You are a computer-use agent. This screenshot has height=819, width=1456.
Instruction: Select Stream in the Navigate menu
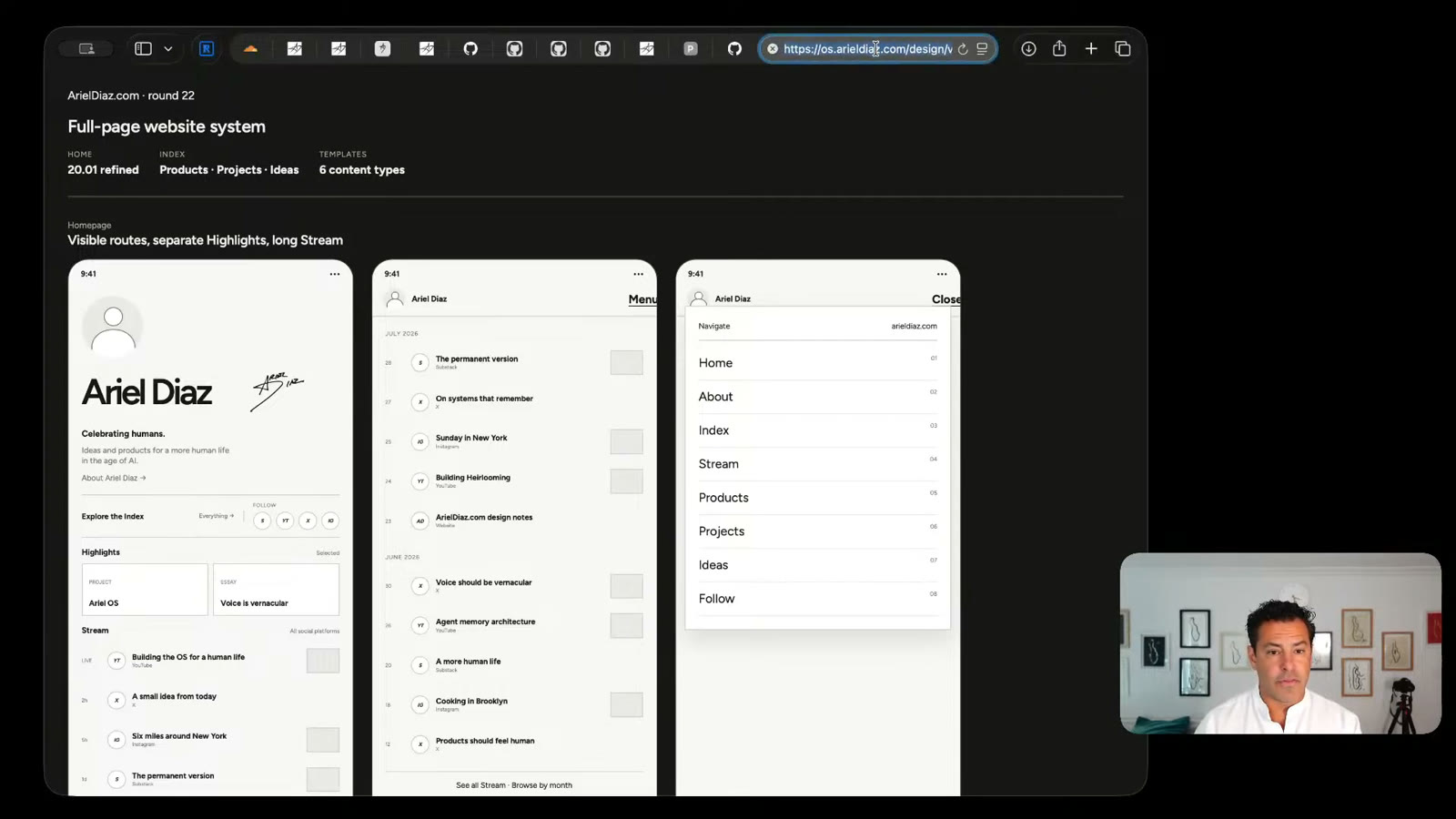click(x=817, y=464)
